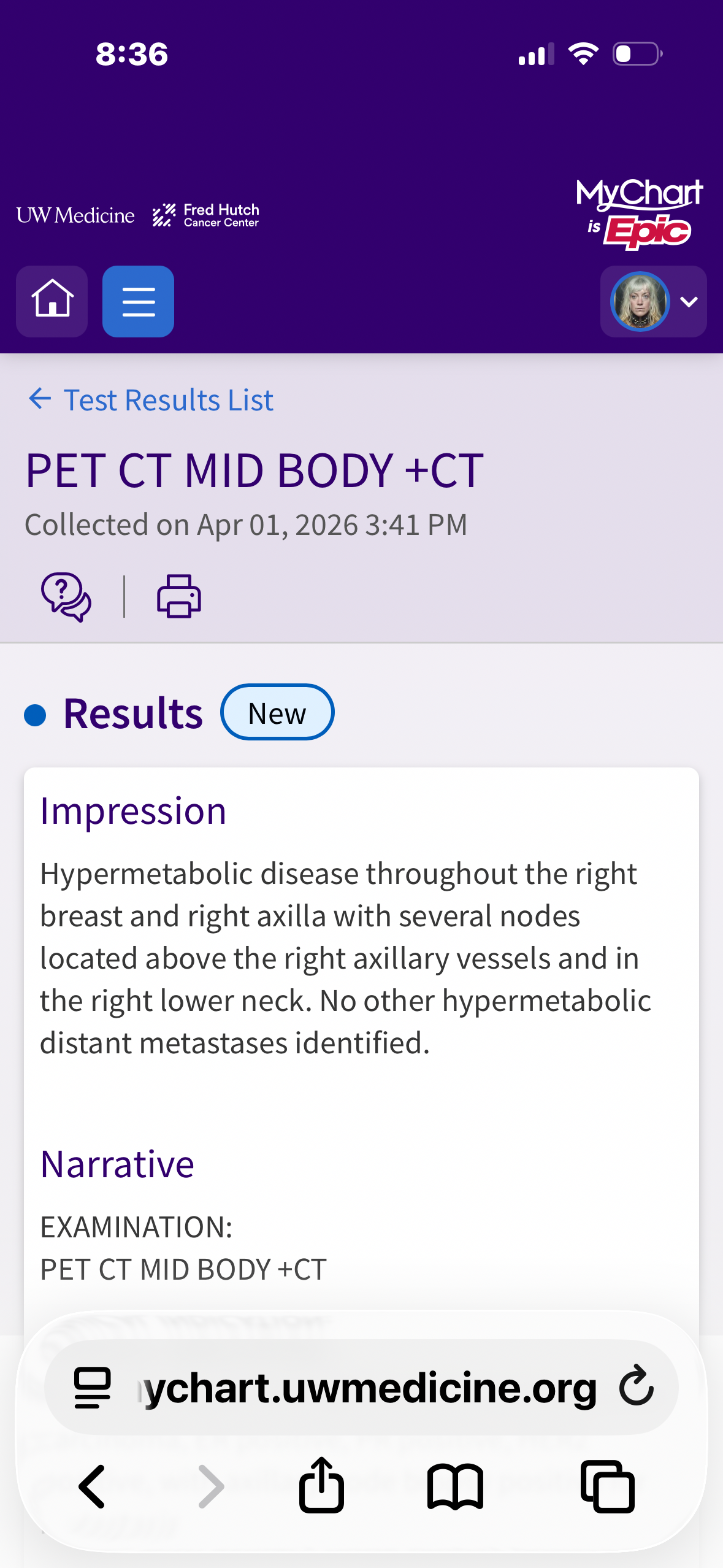The image size is (723, 1568).
Task: Tap the Fred Hutch Cancer Center logo
Action: pos(206,215)
